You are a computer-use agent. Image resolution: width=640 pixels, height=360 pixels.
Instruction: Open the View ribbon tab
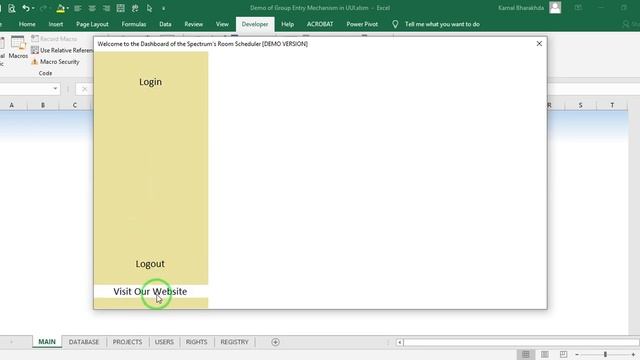222,24
